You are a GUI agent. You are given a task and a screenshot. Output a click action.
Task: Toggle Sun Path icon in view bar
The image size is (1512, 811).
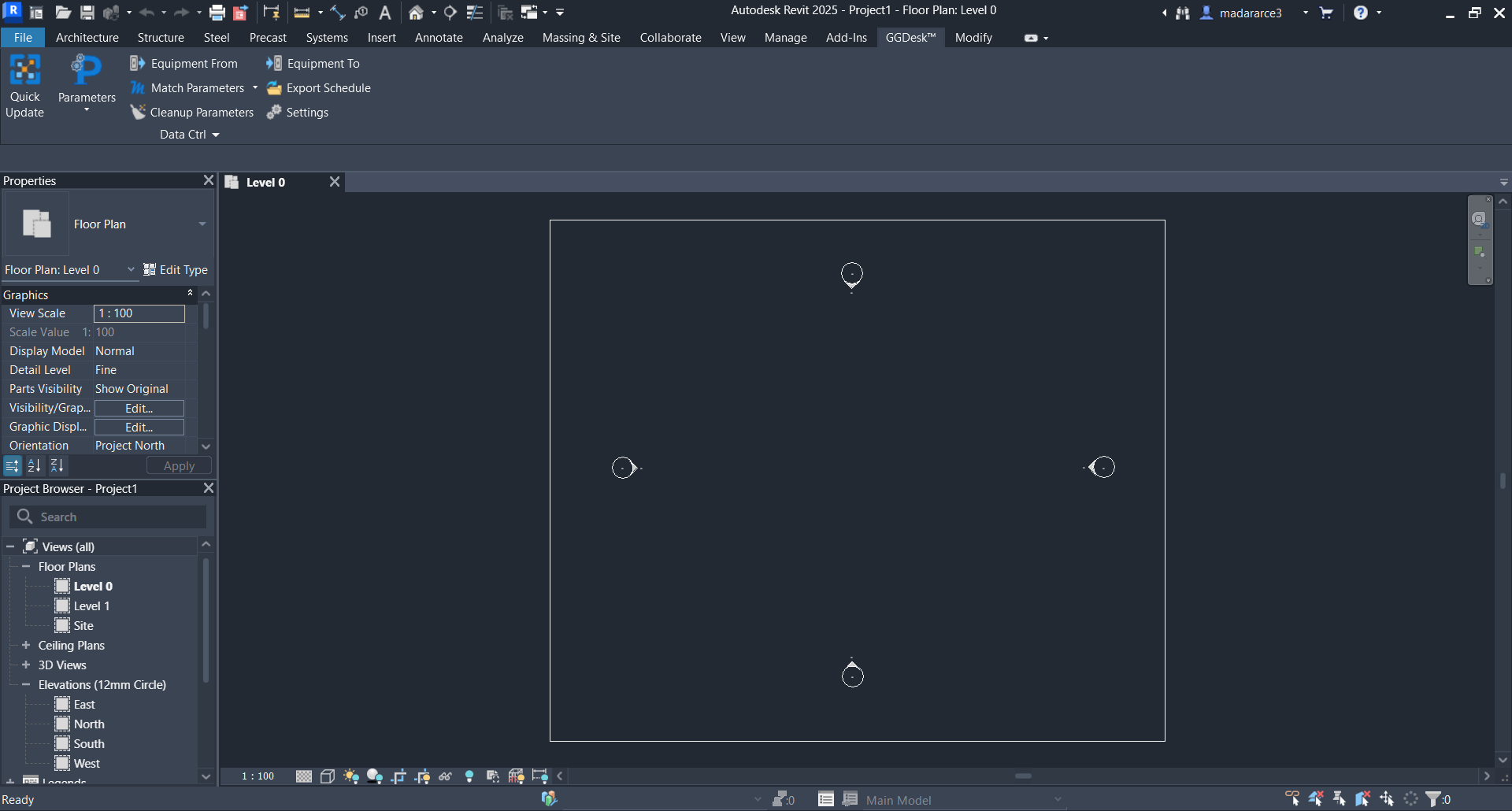point(351,776)
